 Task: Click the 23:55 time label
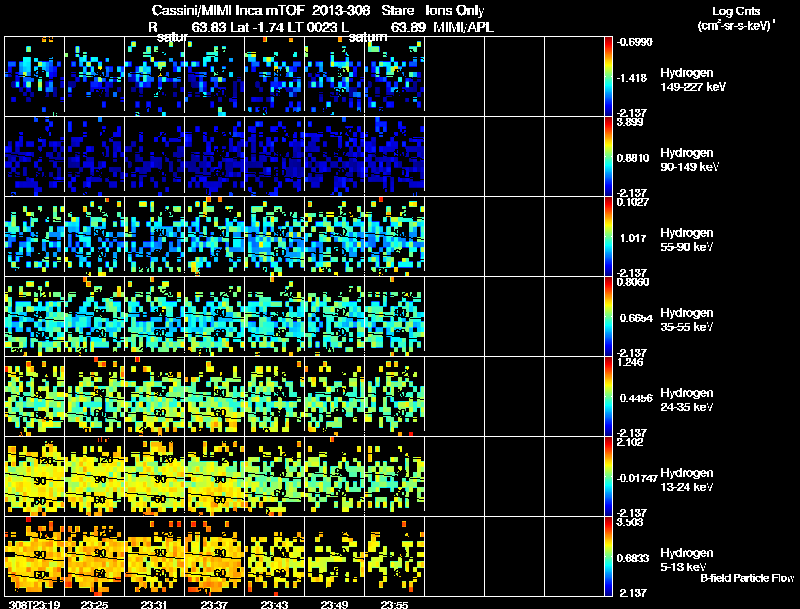coord(394,604)
